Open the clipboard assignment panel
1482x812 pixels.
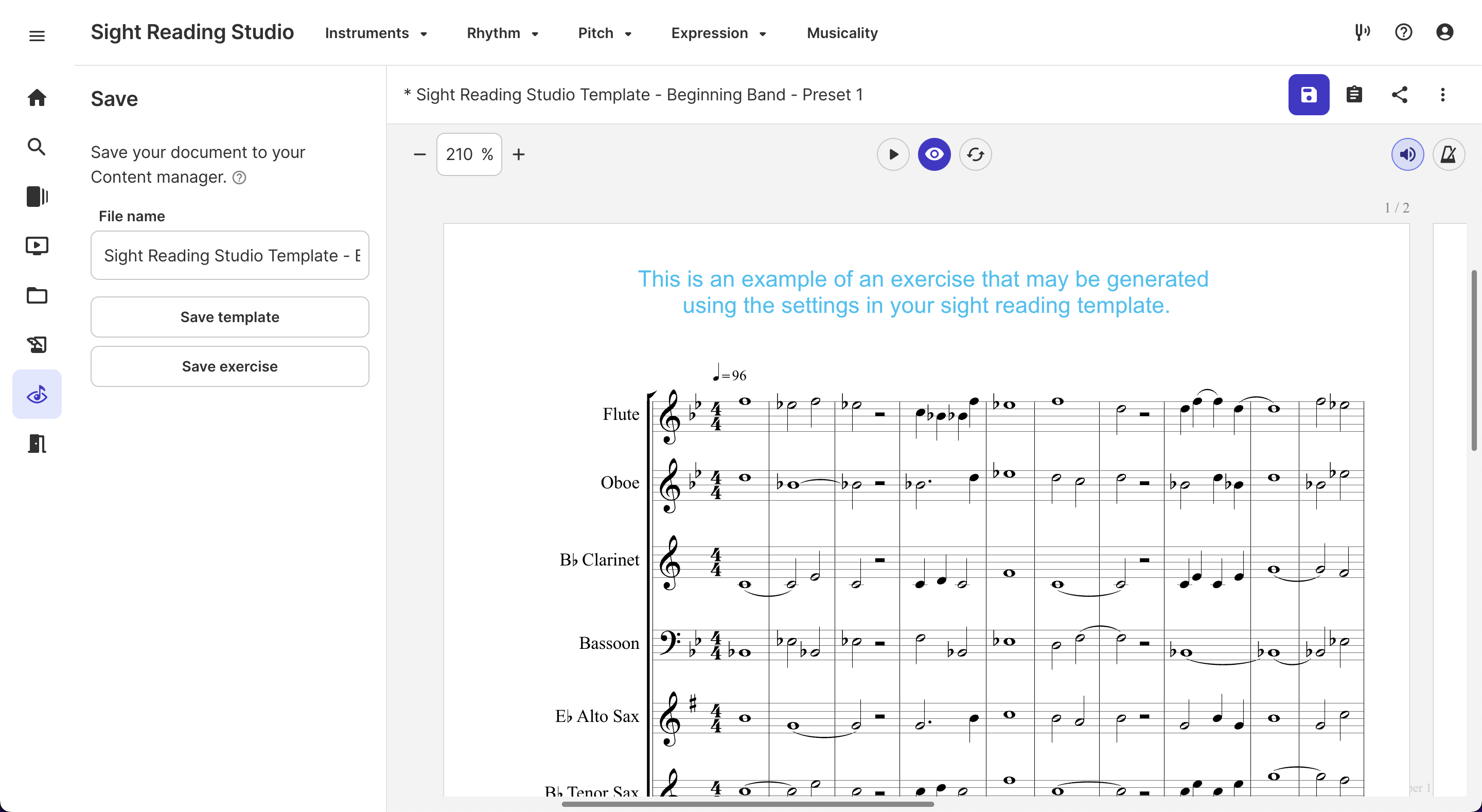(x=1355, y=94)
